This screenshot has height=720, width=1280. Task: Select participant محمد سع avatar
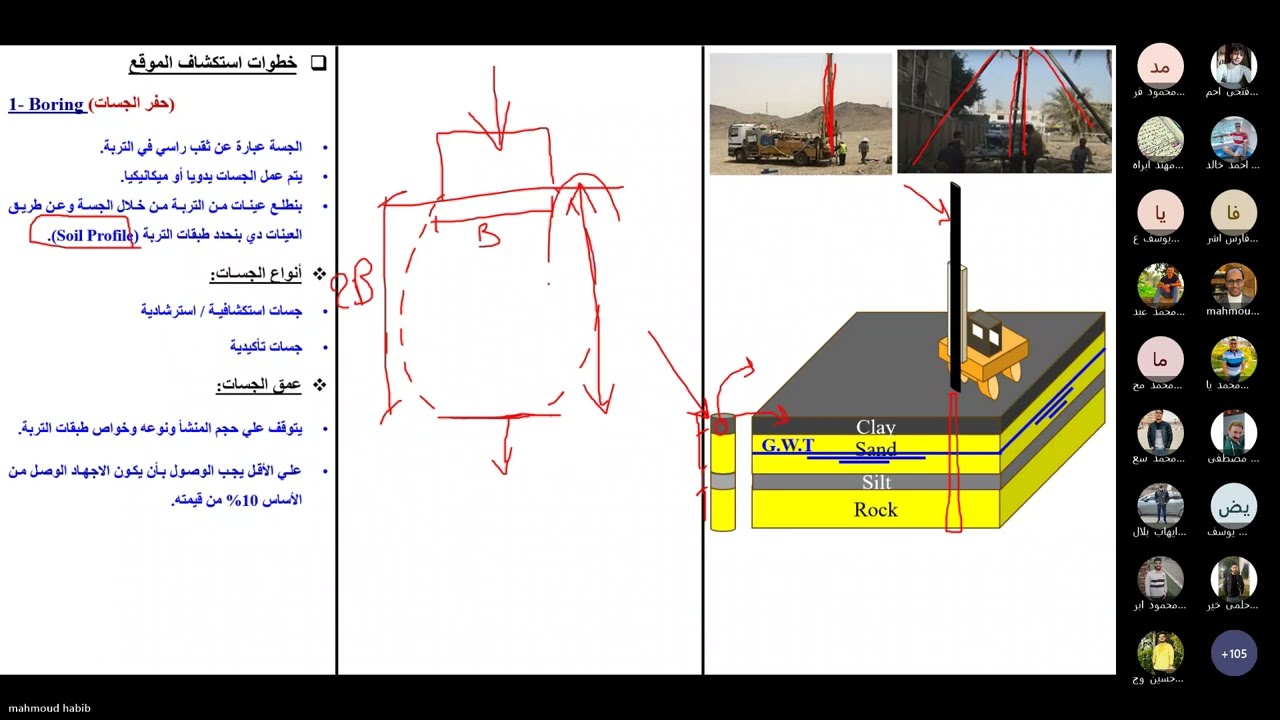(1160, 433)
